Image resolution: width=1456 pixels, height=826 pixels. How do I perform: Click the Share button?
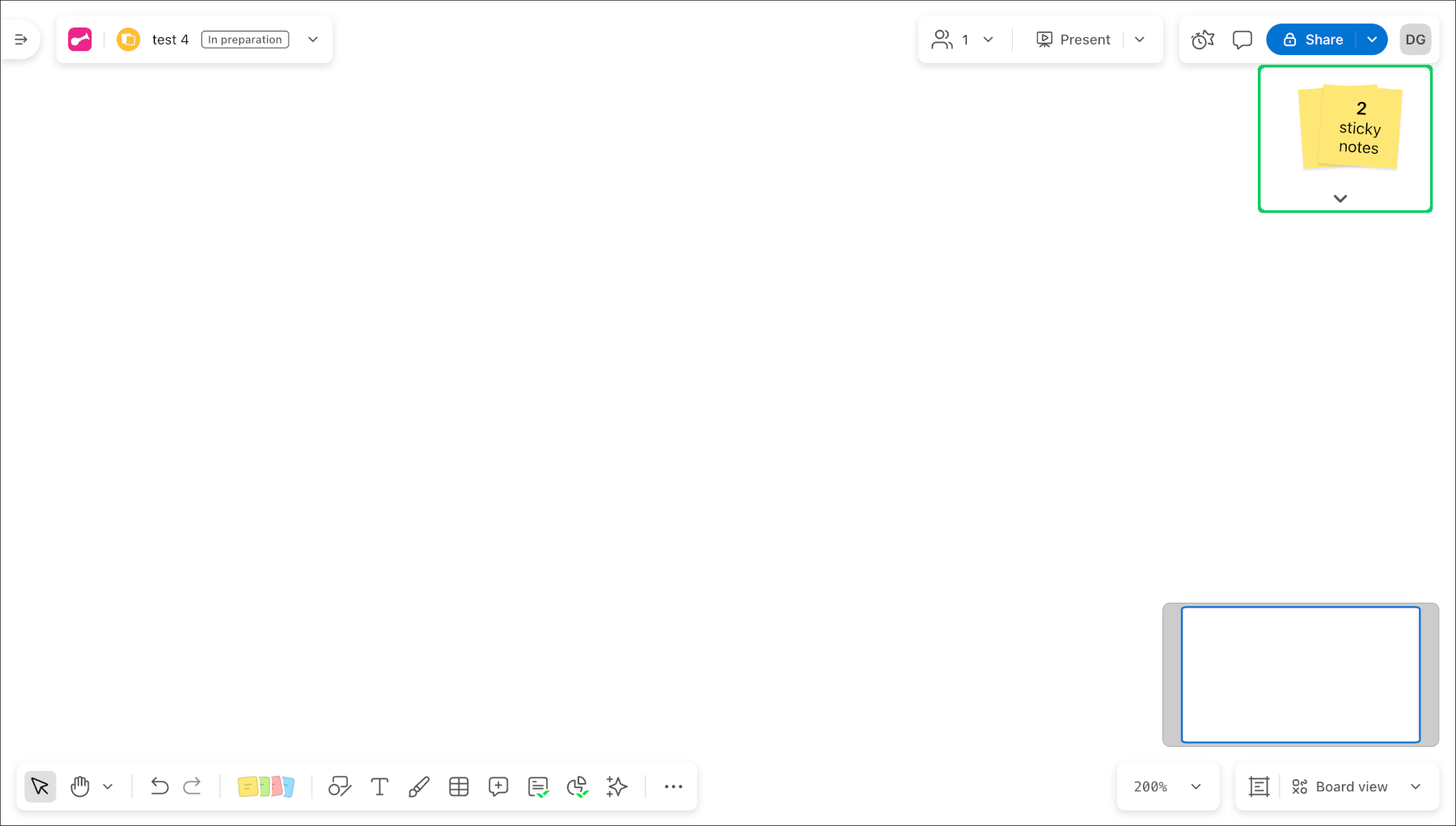[1322, 39]
